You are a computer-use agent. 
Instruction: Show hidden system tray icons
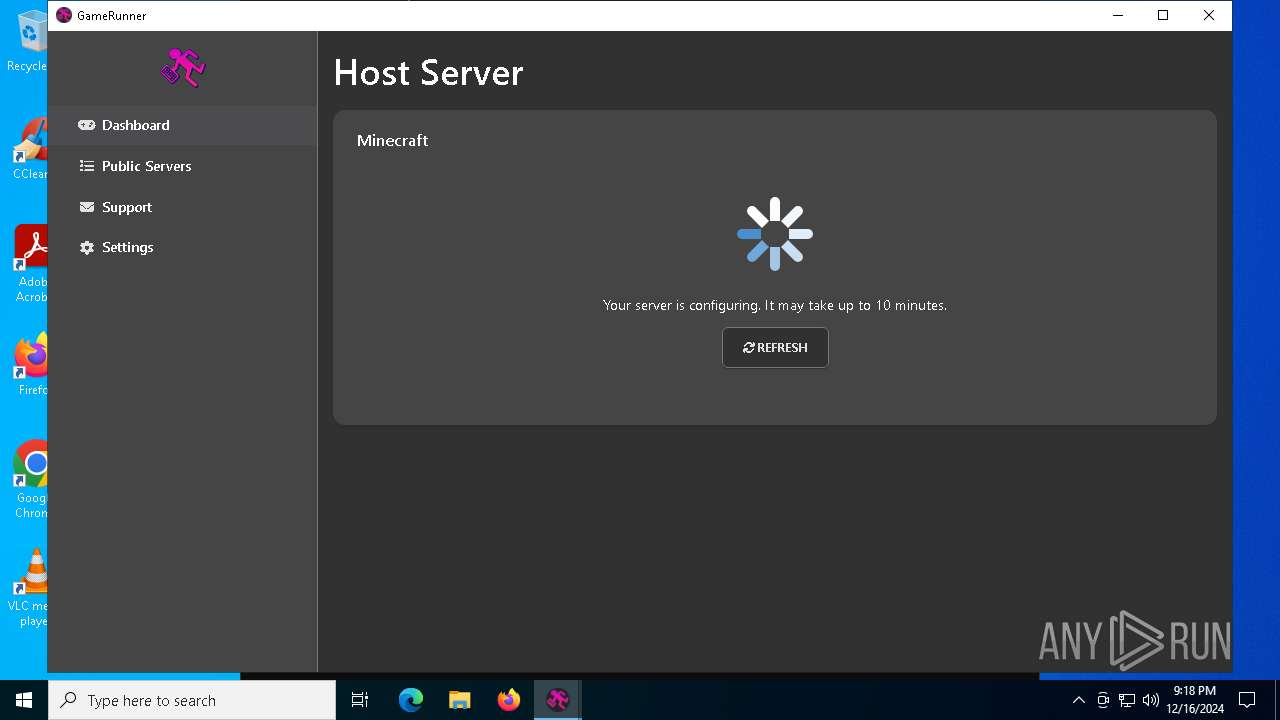1078,700
